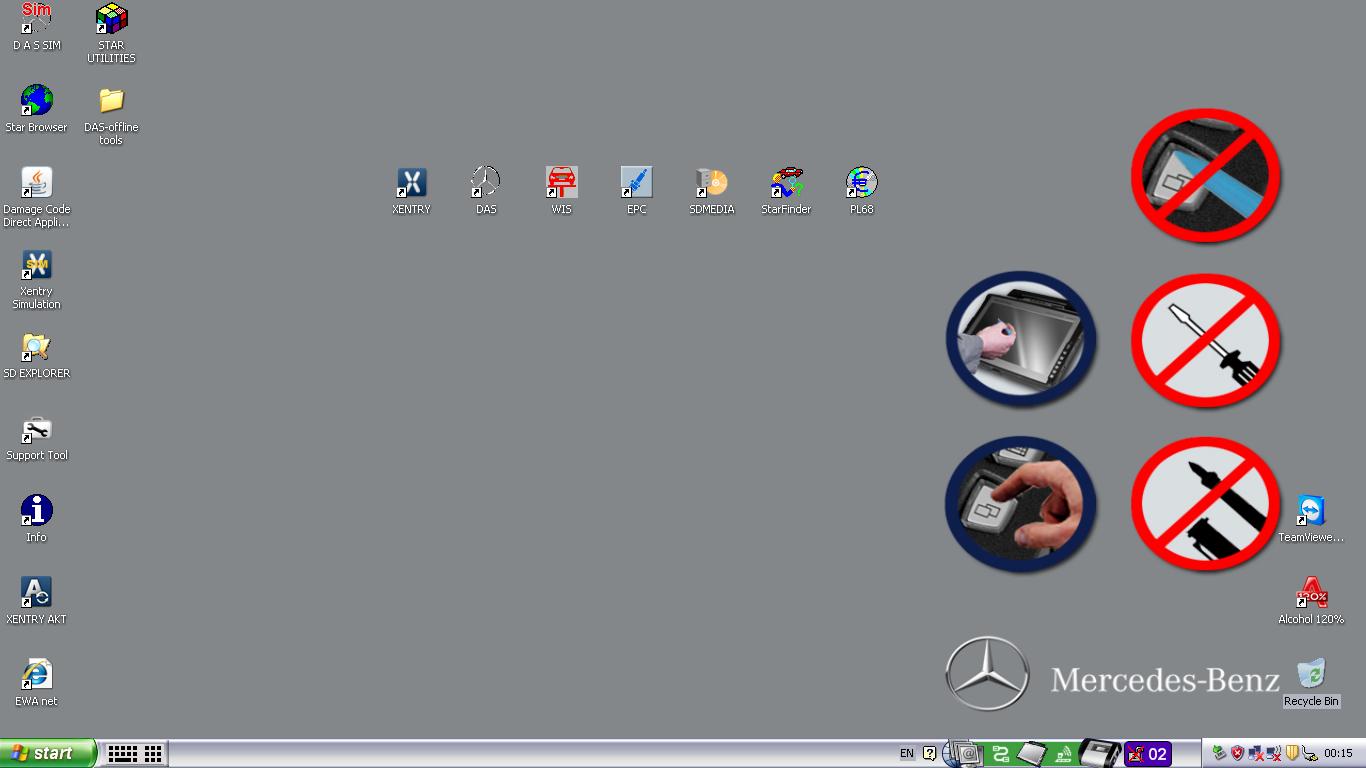The image size is (1366, 768).
Task: Click the EN language indicator in taskbar
Action: click(x=906, y=753)
